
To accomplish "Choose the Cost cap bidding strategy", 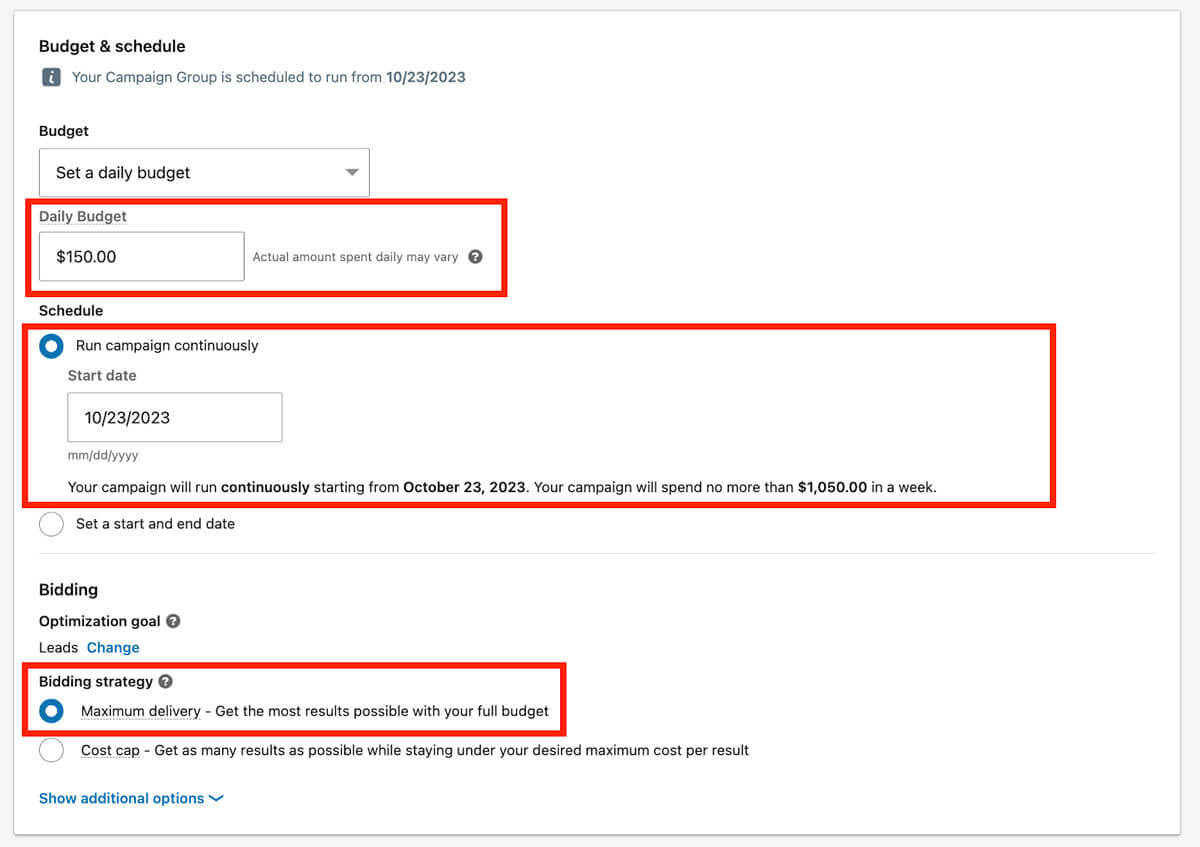I will [x=51, y=750].
